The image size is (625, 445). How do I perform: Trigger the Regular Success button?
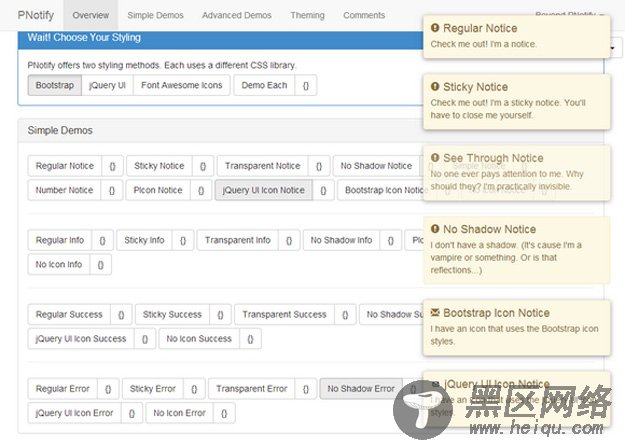[69, 315]
